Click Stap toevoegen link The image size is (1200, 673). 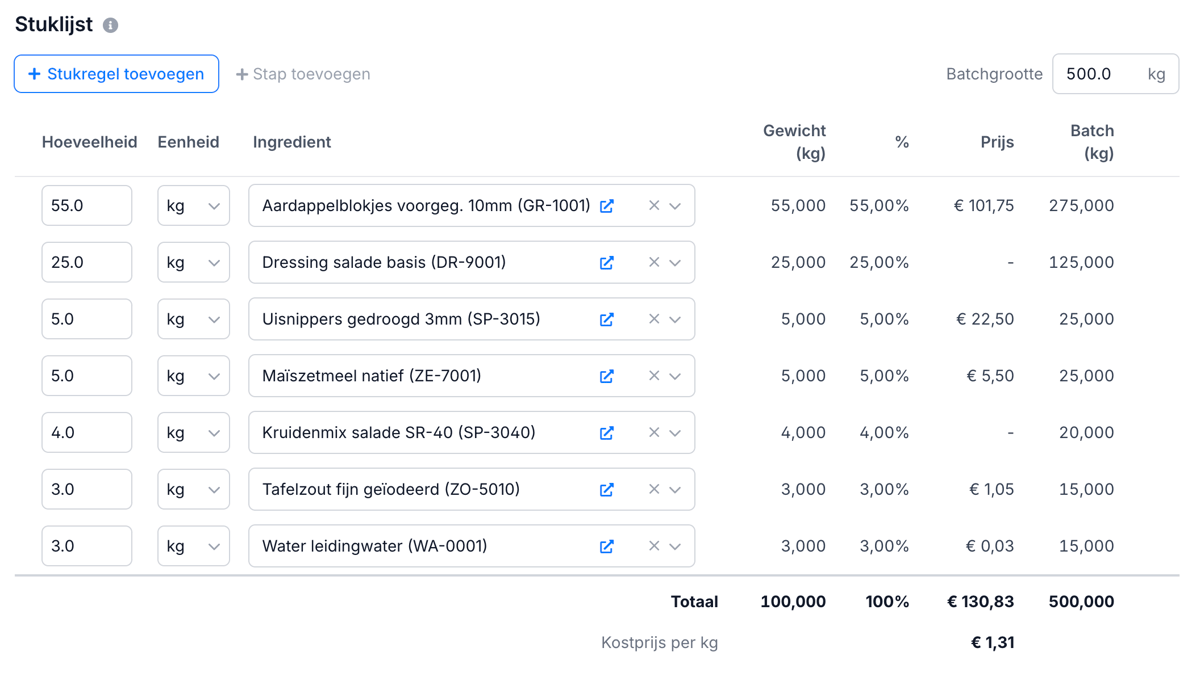303,74
